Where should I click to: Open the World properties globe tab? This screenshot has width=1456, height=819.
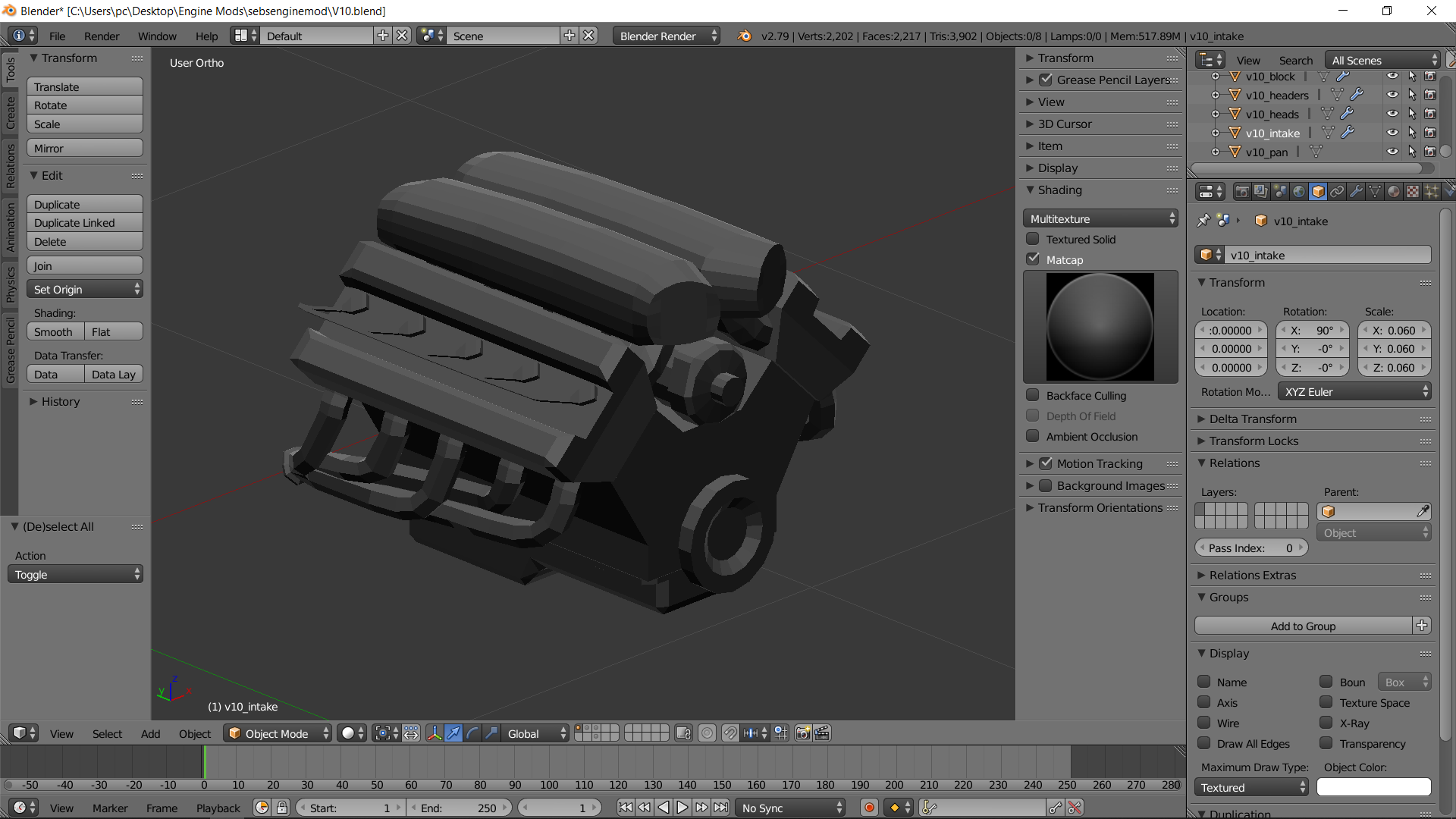[1298, 192]
